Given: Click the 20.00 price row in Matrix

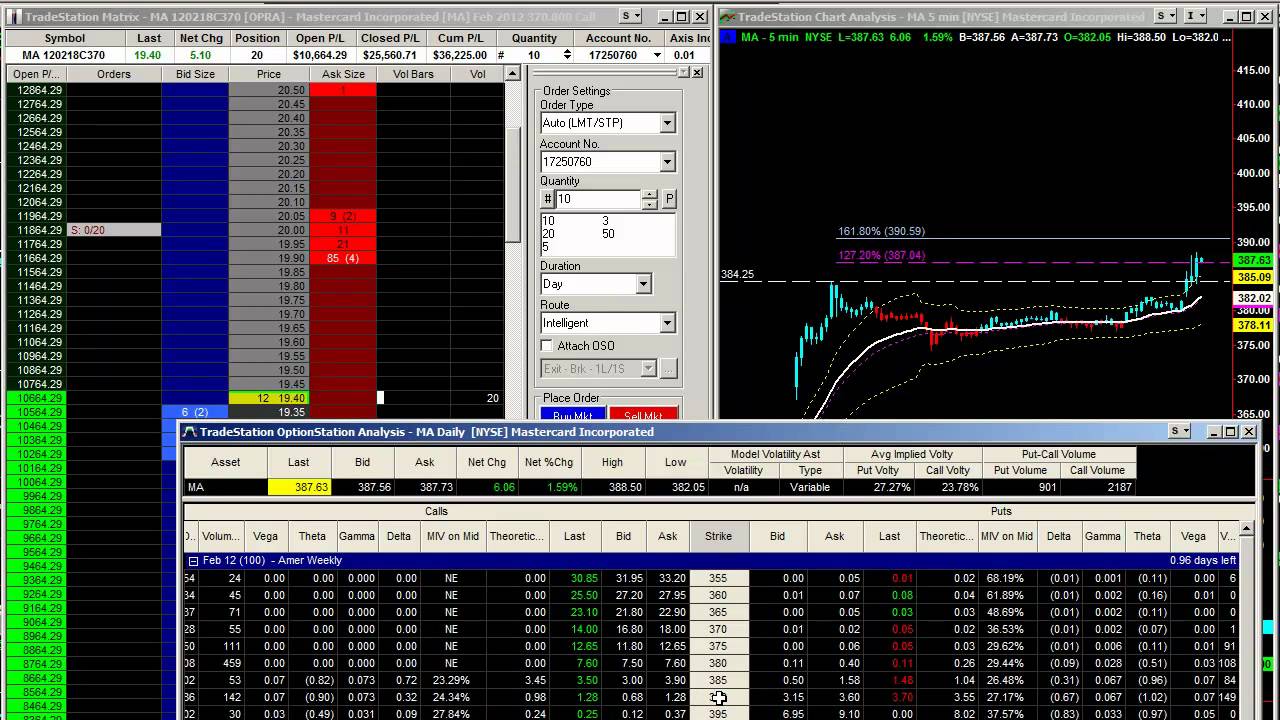Looking at the screenshot, I should [269, 230].
